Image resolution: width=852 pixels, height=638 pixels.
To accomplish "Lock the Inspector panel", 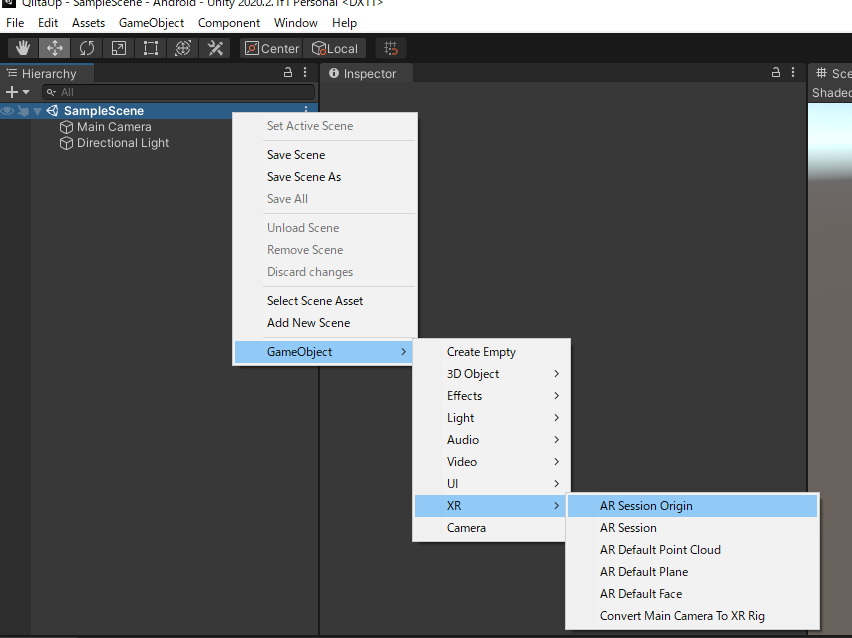I will click(x=776, y=72).
